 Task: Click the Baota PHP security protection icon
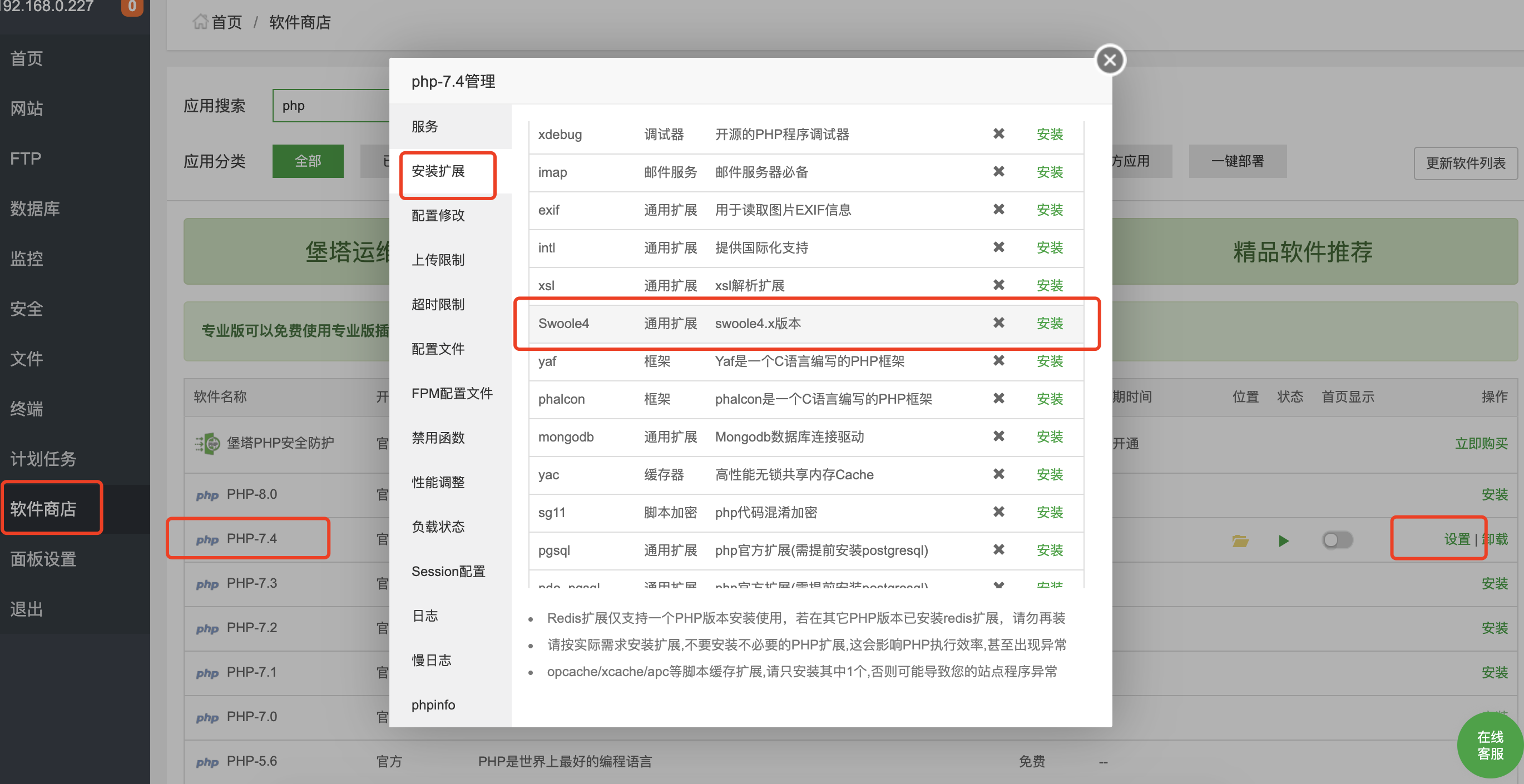pyautogui.click(x=207, y=443)
